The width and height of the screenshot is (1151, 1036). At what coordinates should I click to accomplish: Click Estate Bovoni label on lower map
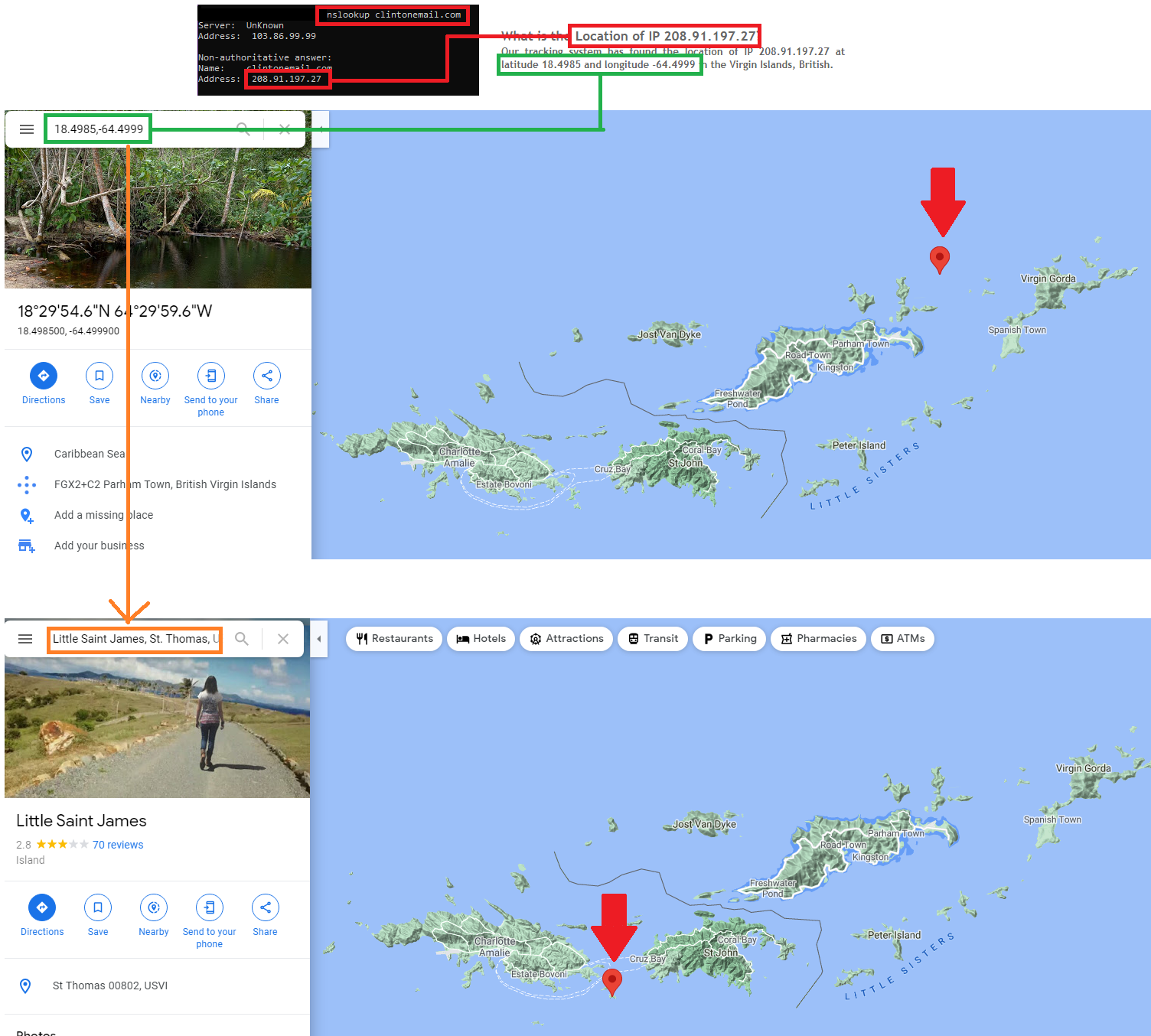539,974
